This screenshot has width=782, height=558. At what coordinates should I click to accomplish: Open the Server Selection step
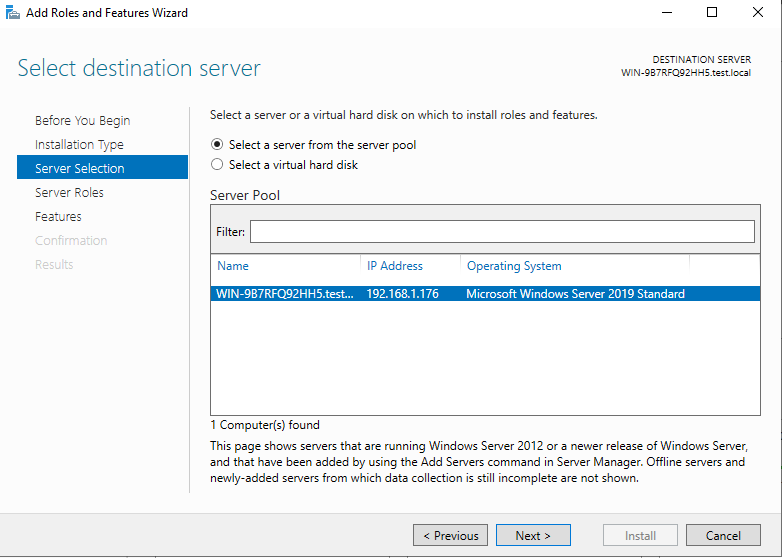coord(80,169)
